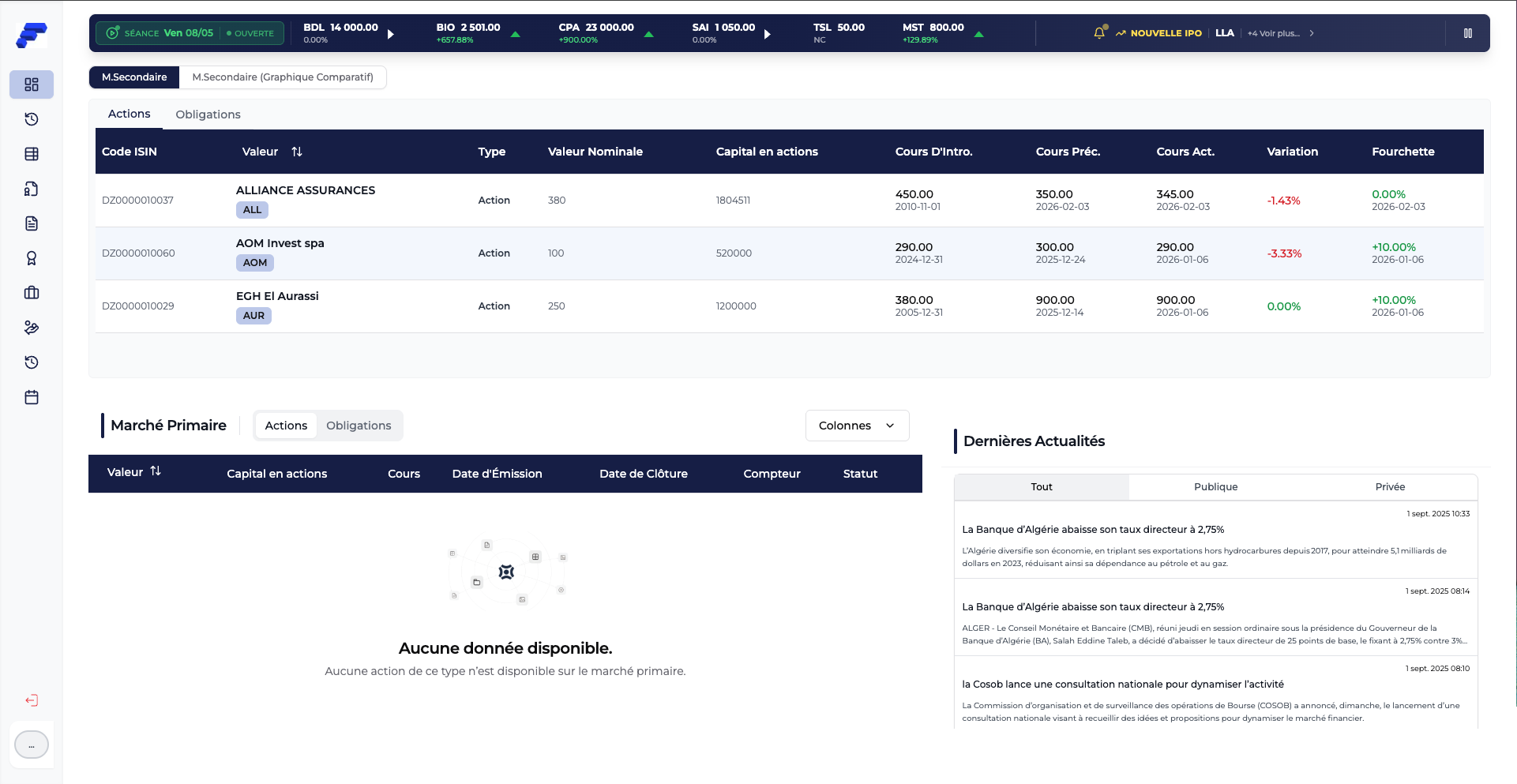Click the LLA IPO ticker
Screen dimensions: 1517x784
tap(1225, 33)
